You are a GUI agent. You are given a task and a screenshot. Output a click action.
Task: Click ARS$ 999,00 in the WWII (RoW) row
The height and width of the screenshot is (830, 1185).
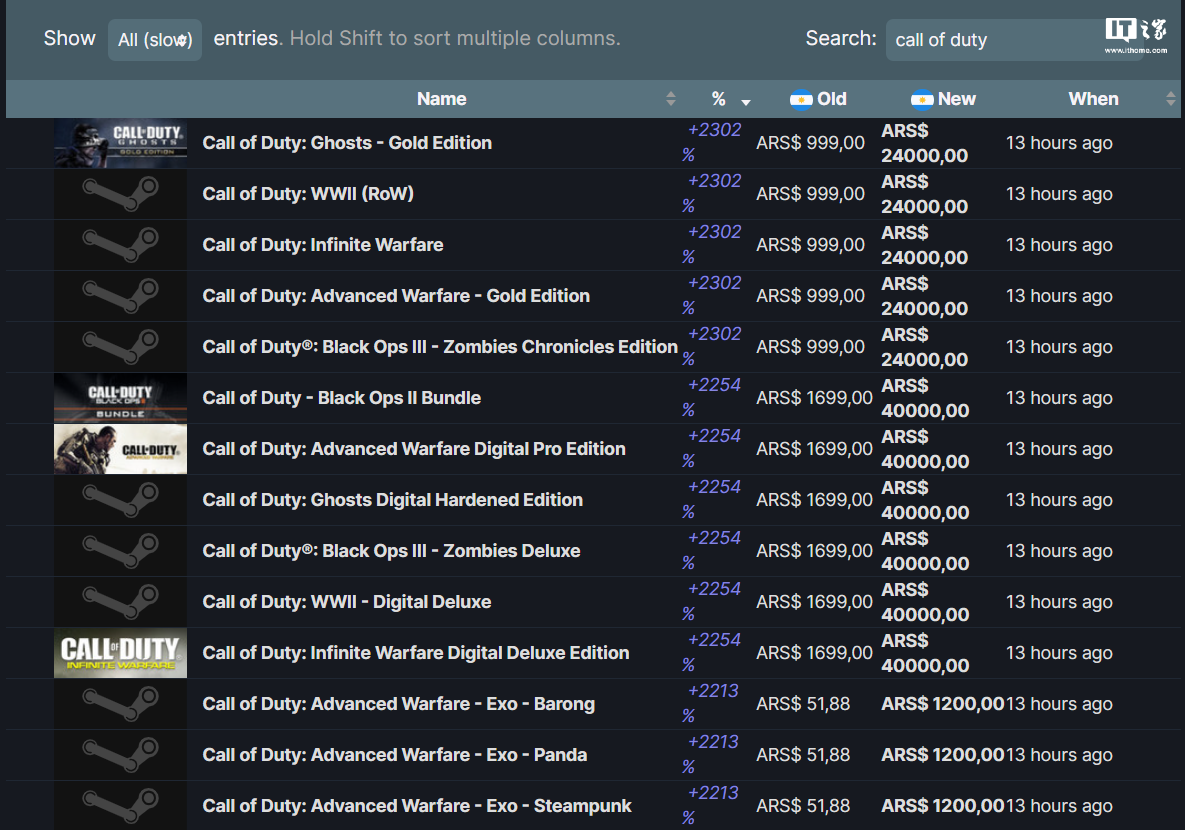[x=810, y=194]
